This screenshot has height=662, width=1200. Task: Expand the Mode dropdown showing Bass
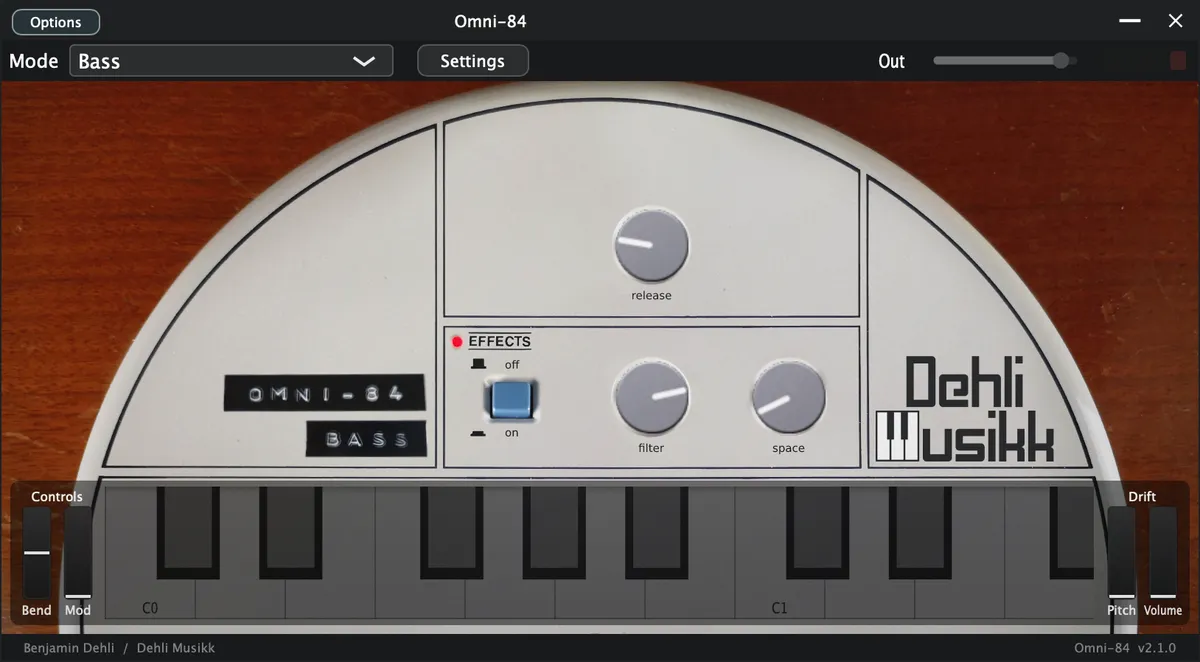click(x=231, y=61)
